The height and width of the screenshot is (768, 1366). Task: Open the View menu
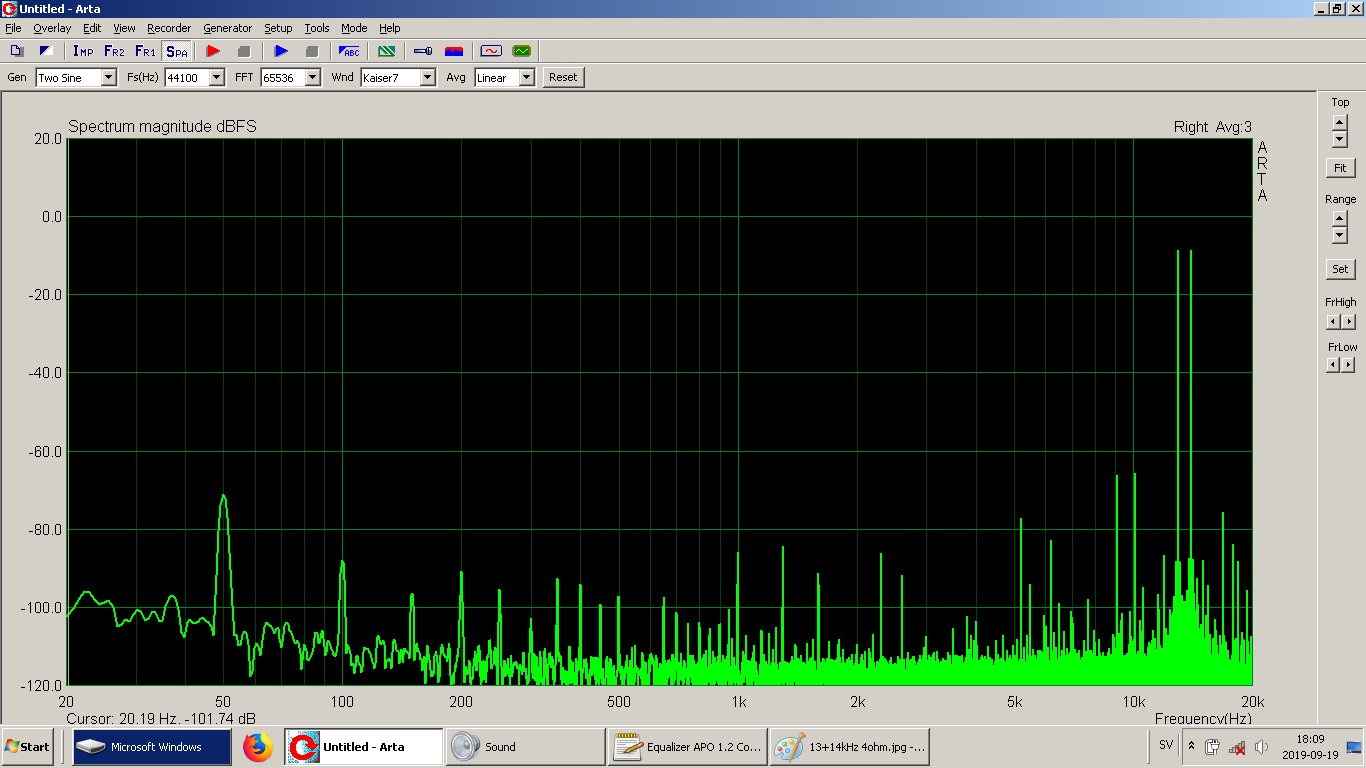(124, 28)
